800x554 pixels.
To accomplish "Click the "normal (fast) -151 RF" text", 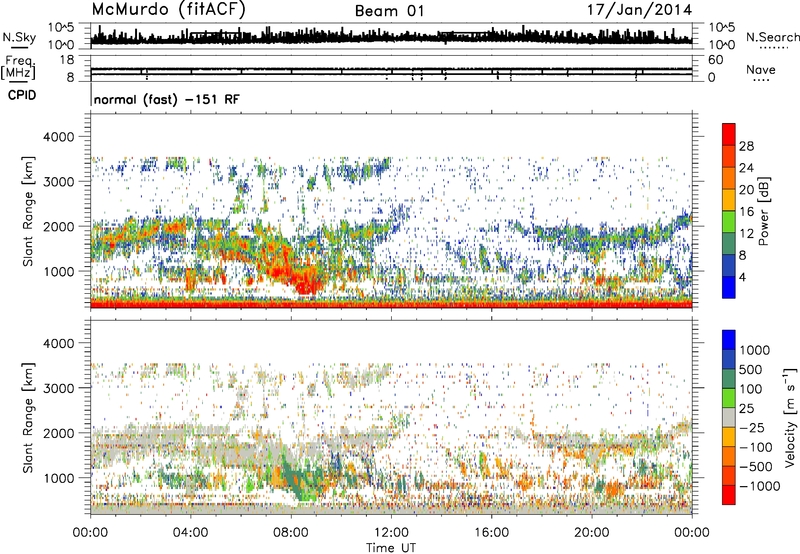I will (166, 99).
